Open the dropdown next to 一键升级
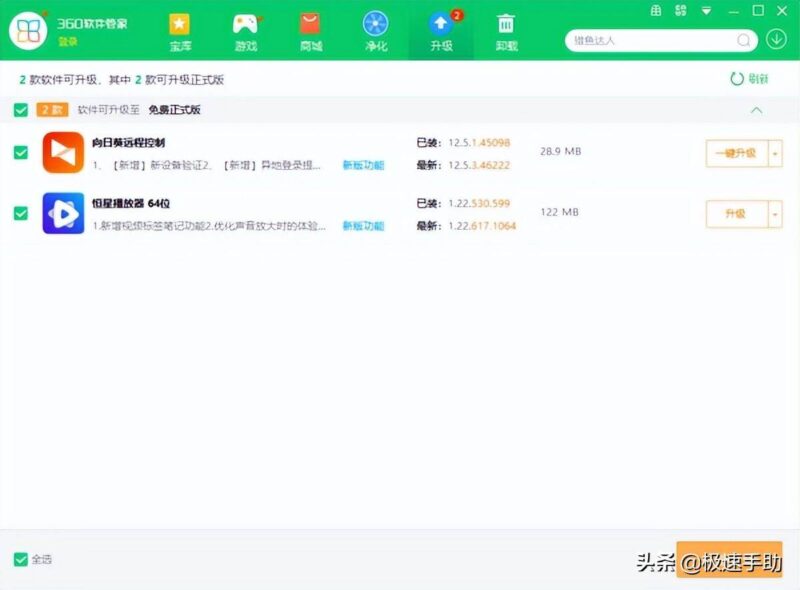The image size is (800, 590). (x=776, y=151)
